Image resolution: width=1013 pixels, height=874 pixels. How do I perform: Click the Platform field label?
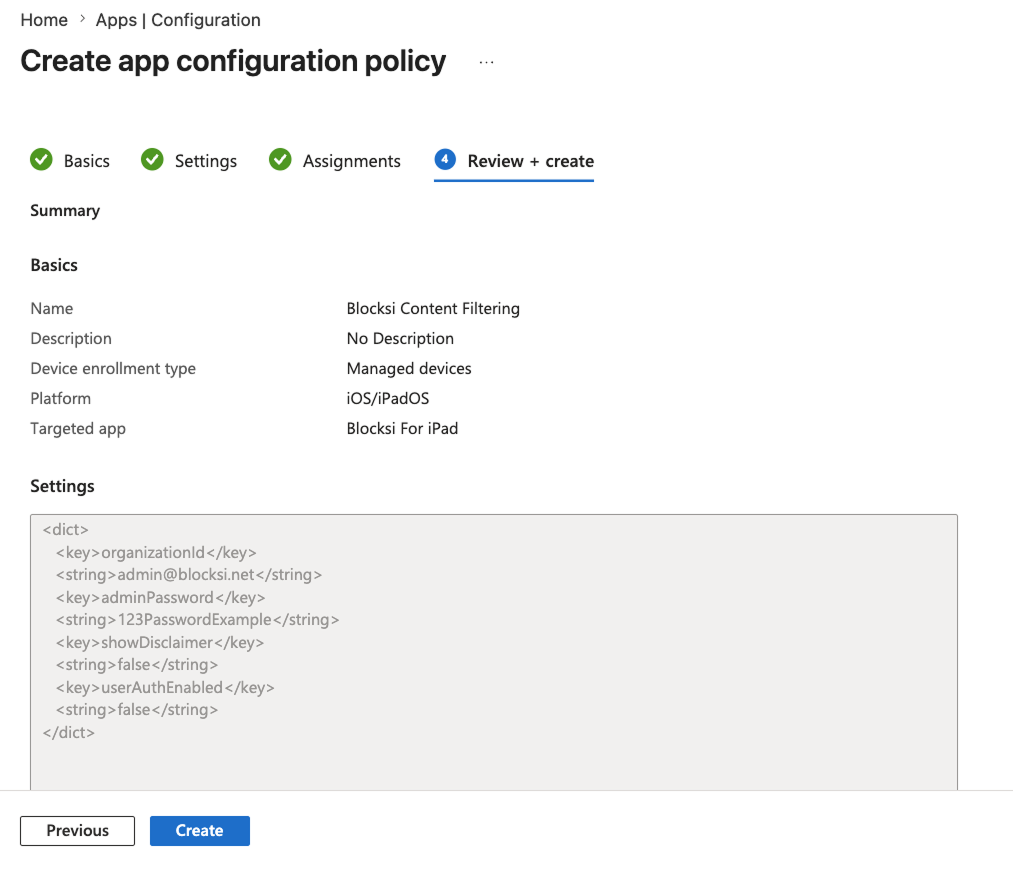[x=61, y=399]
